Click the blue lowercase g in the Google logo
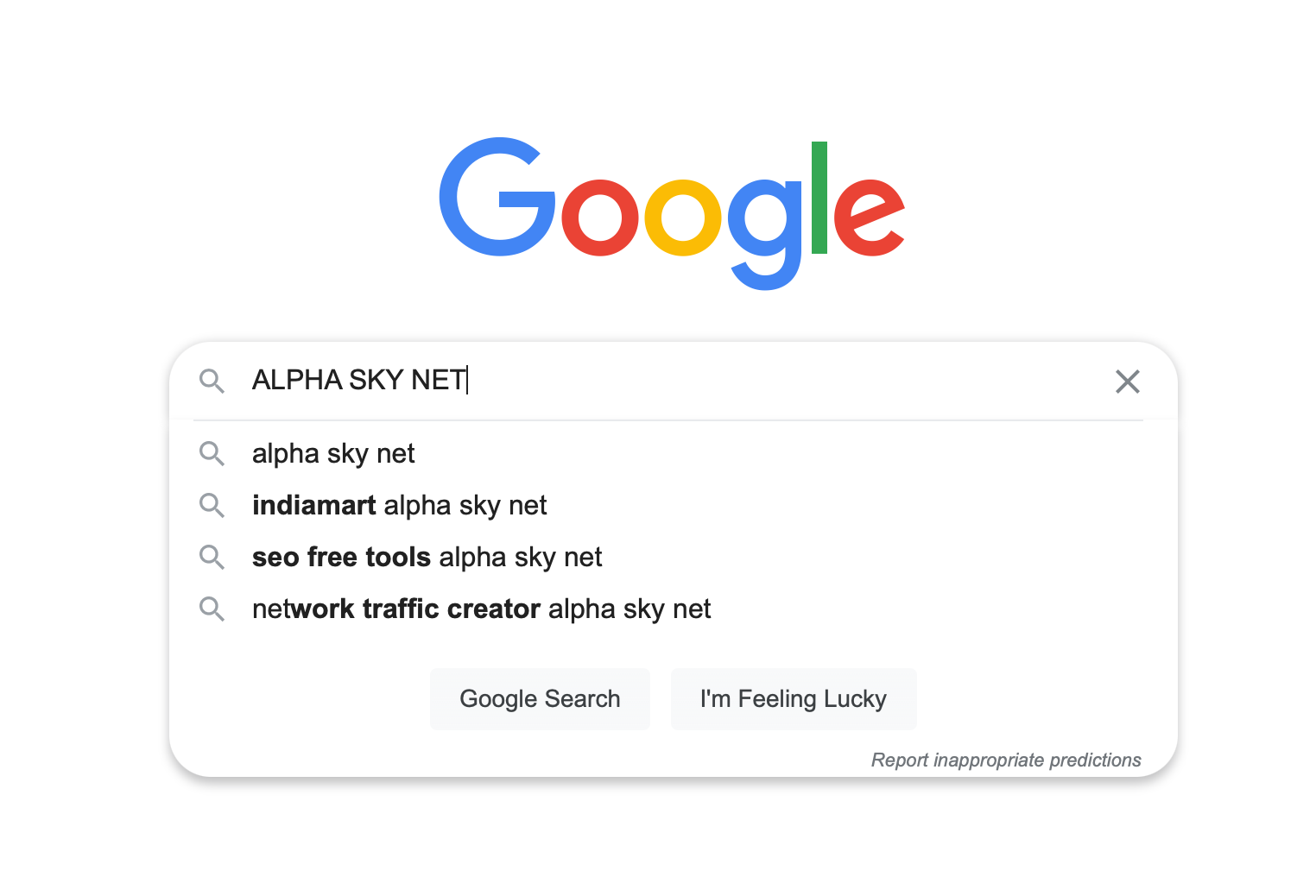The image size is (1316, 896). pyautogui.click(x=764, y=229)
